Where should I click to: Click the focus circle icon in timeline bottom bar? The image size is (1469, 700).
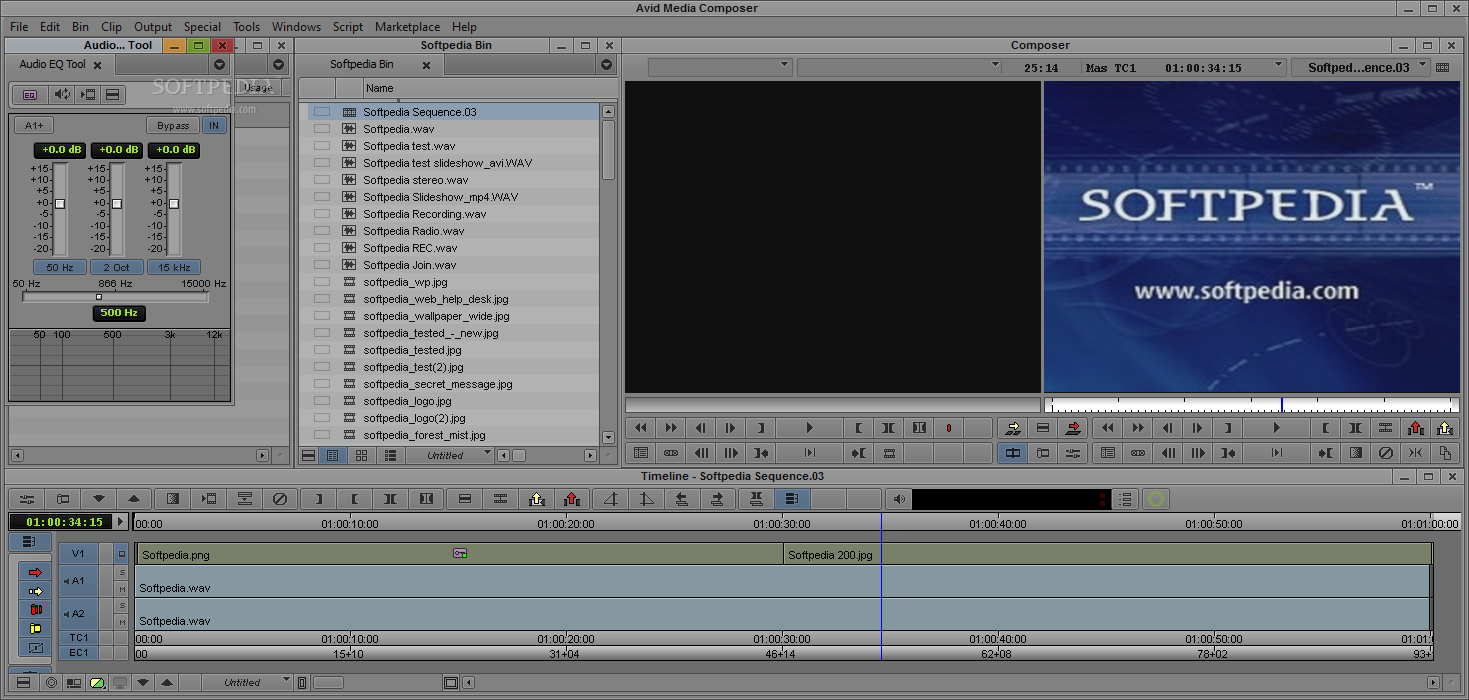(51, 683)
